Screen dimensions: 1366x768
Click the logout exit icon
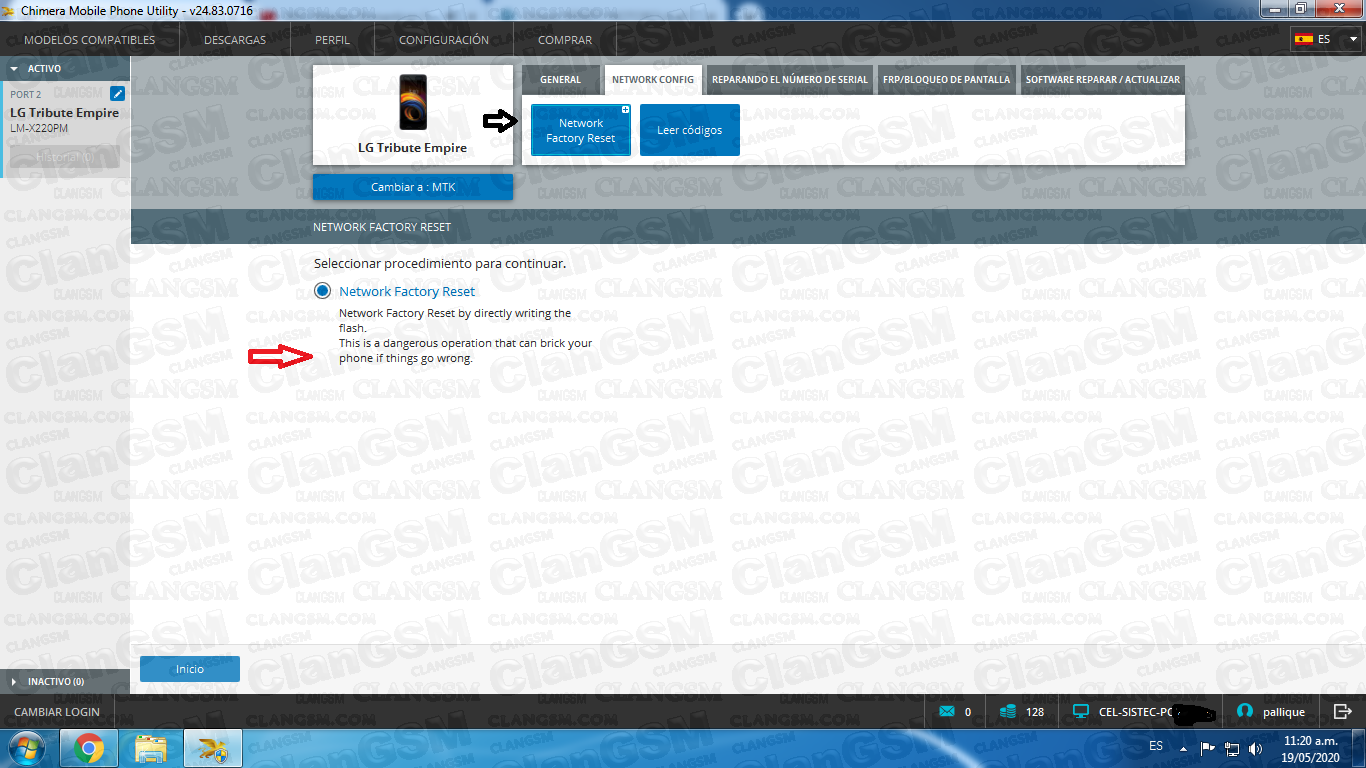pyautogui.click(x=1343, y=712)
